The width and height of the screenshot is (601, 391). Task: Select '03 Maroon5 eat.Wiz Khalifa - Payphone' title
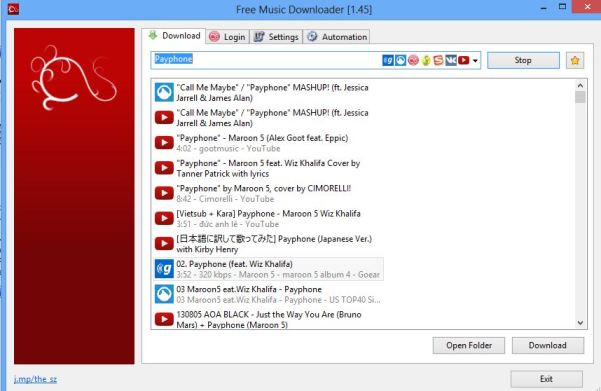(x=249, y=289)
